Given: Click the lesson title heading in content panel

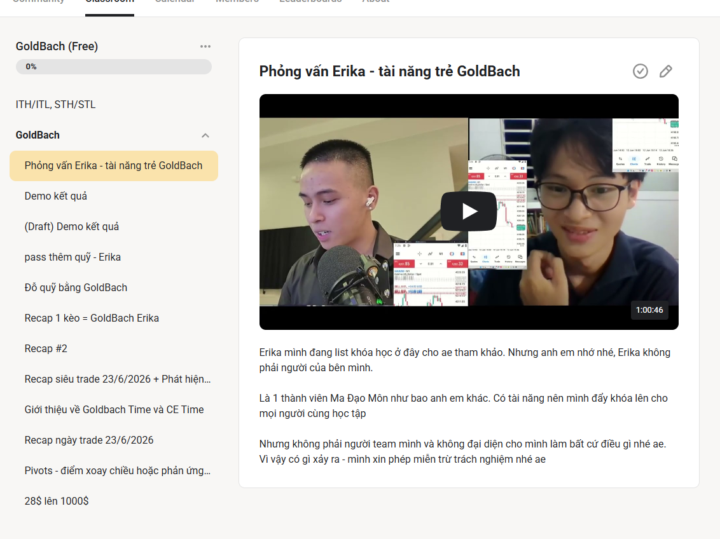Looking at the screenshot, I should 389,71.
